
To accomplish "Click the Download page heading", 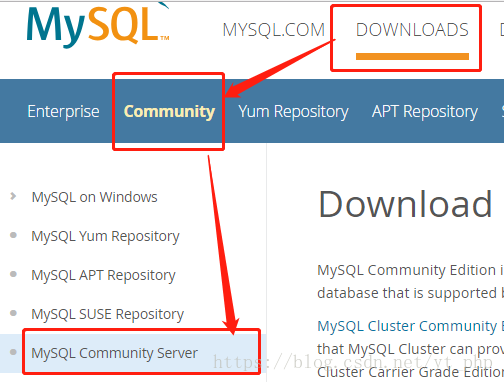I will tap(405, 204).
